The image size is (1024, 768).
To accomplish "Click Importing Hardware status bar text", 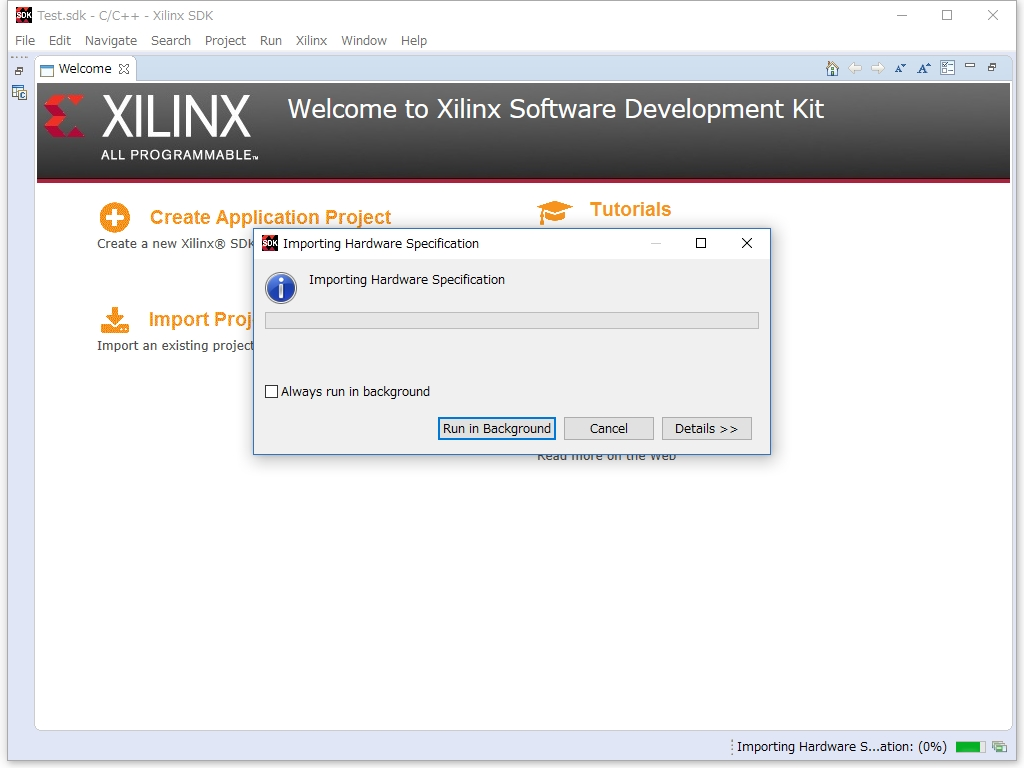I will coord(842,746).
